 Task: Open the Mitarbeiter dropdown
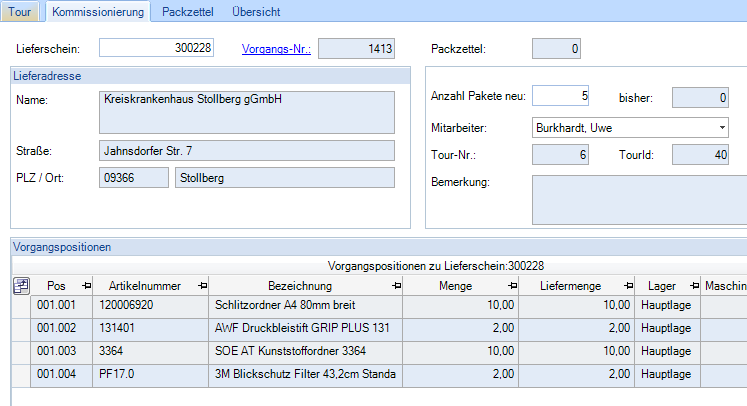pos(722,128)
